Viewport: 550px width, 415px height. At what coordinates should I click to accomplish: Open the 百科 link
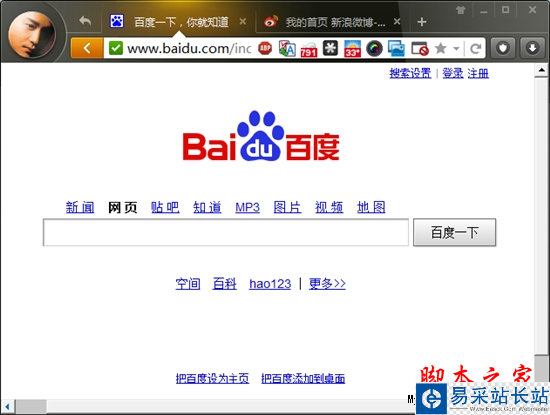(224, 283)
